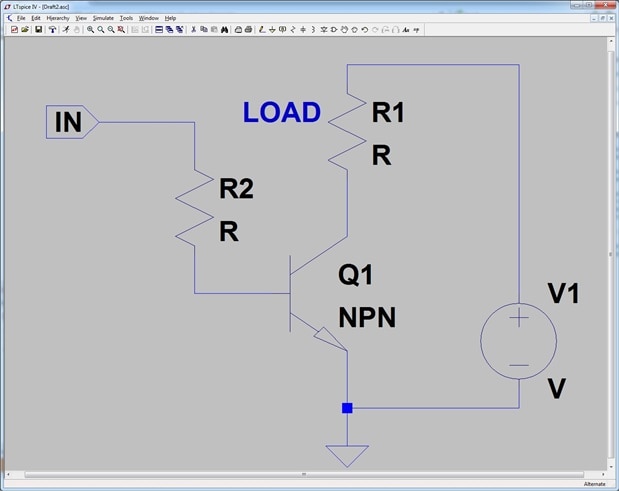
Task: Copy selection with the copy icon
Action: click(204, 30)
